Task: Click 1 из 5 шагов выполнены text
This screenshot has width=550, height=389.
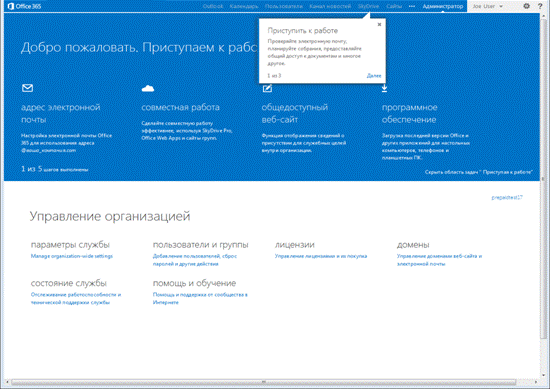Action: point(55,169)
